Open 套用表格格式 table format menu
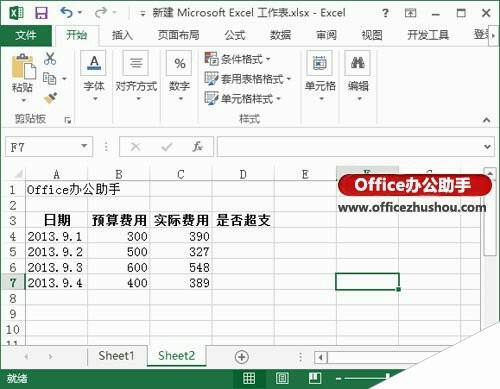This screenshot has height=389, width=500. (248, 79)
